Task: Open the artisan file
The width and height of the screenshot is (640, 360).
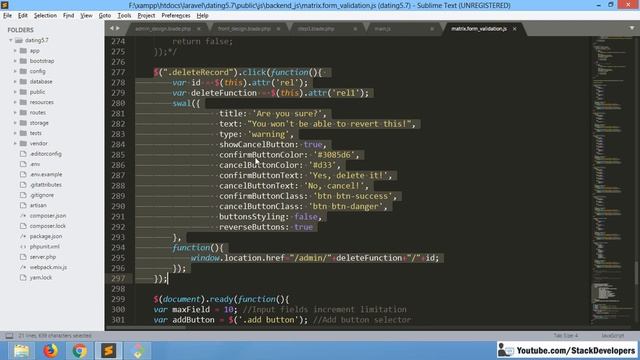Action: pos(38,205)
